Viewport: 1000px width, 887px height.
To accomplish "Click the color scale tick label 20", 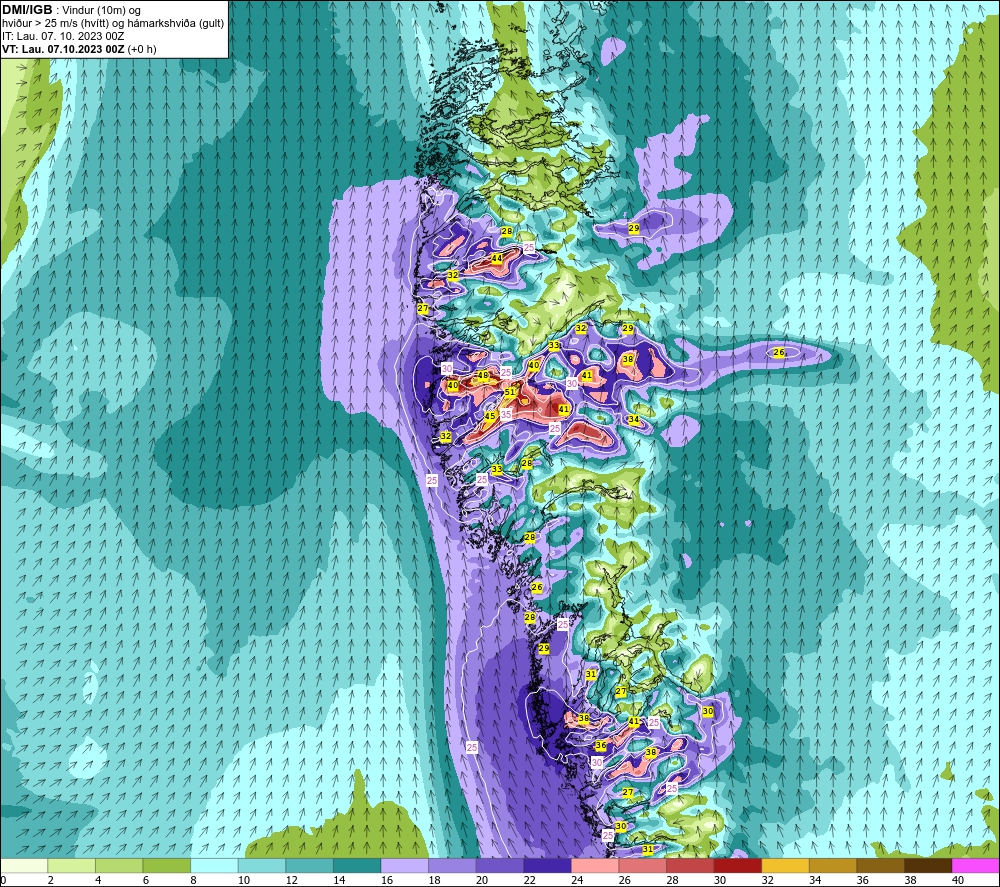I will (x=482, y=881).
